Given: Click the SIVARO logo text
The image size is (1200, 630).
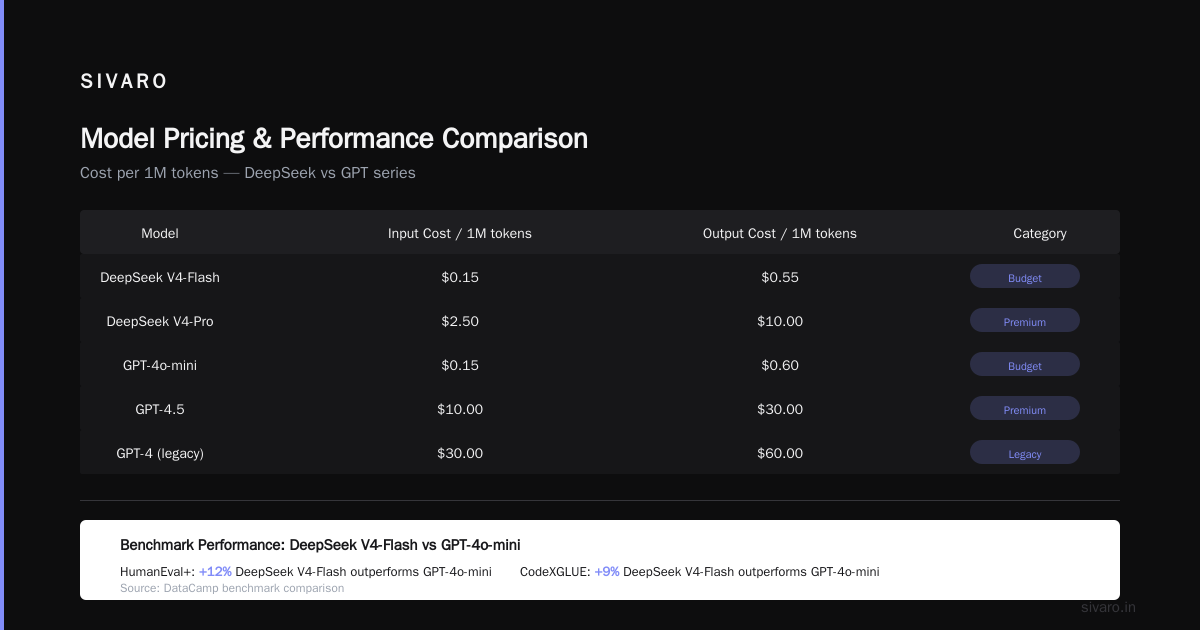Looking at the screenshot, I should tap(124, 82).
